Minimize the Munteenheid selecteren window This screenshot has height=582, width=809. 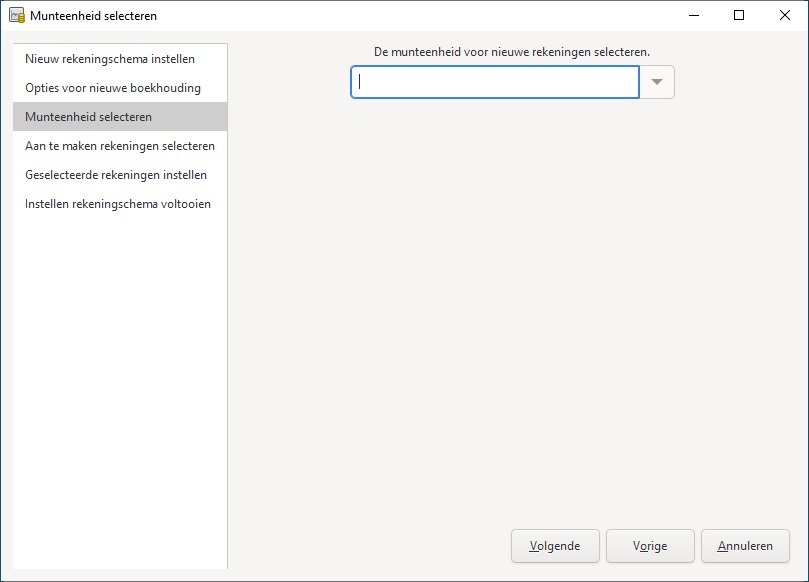pos(692,16)
